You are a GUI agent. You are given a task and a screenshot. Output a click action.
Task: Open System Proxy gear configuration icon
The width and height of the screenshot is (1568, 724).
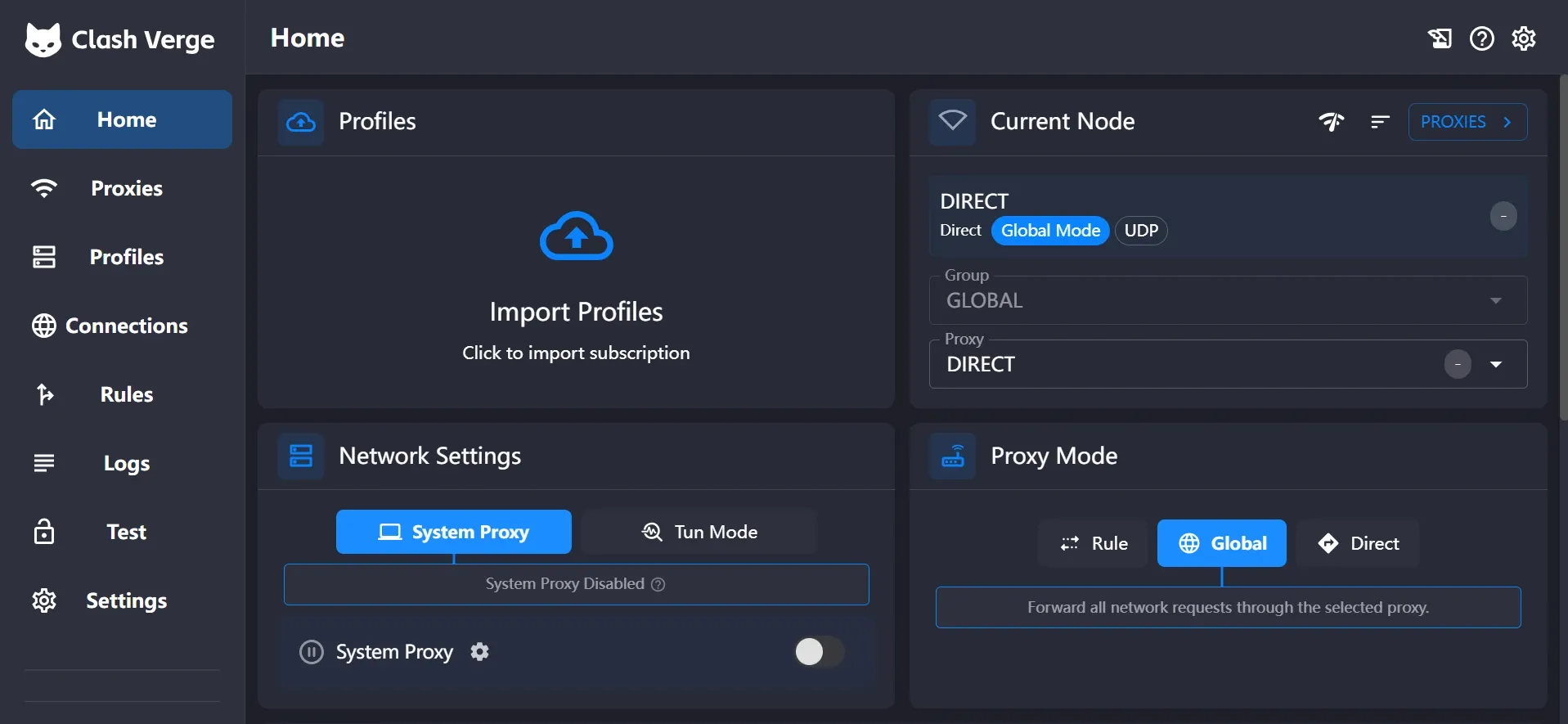479,651
